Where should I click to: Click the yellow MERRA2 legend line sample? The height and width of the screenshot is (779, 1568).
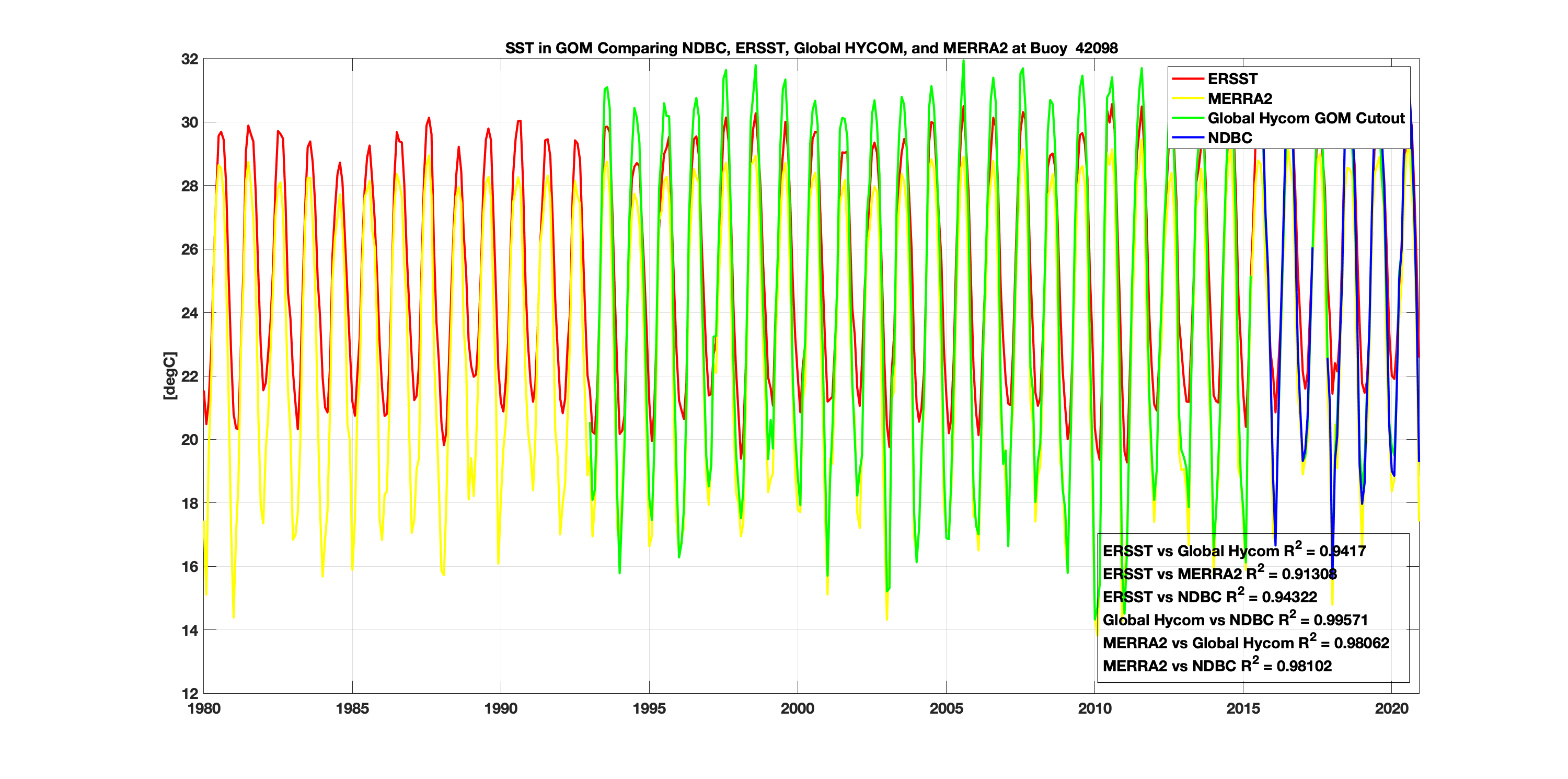click(x=1187, y=99)
